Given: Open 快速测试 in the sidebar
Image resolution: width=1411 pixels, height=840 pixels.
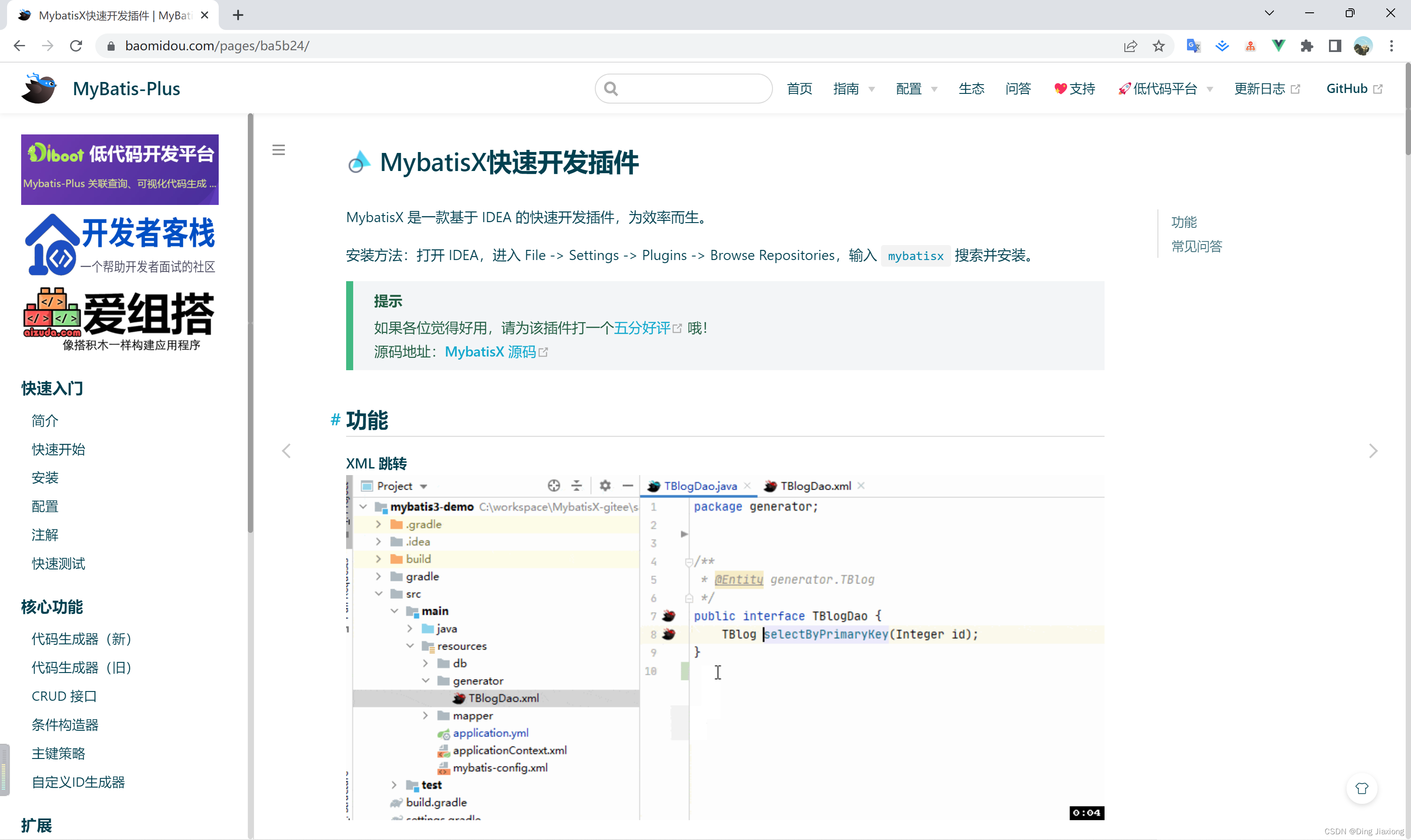Looking at the screenshot, I should 58,564.
